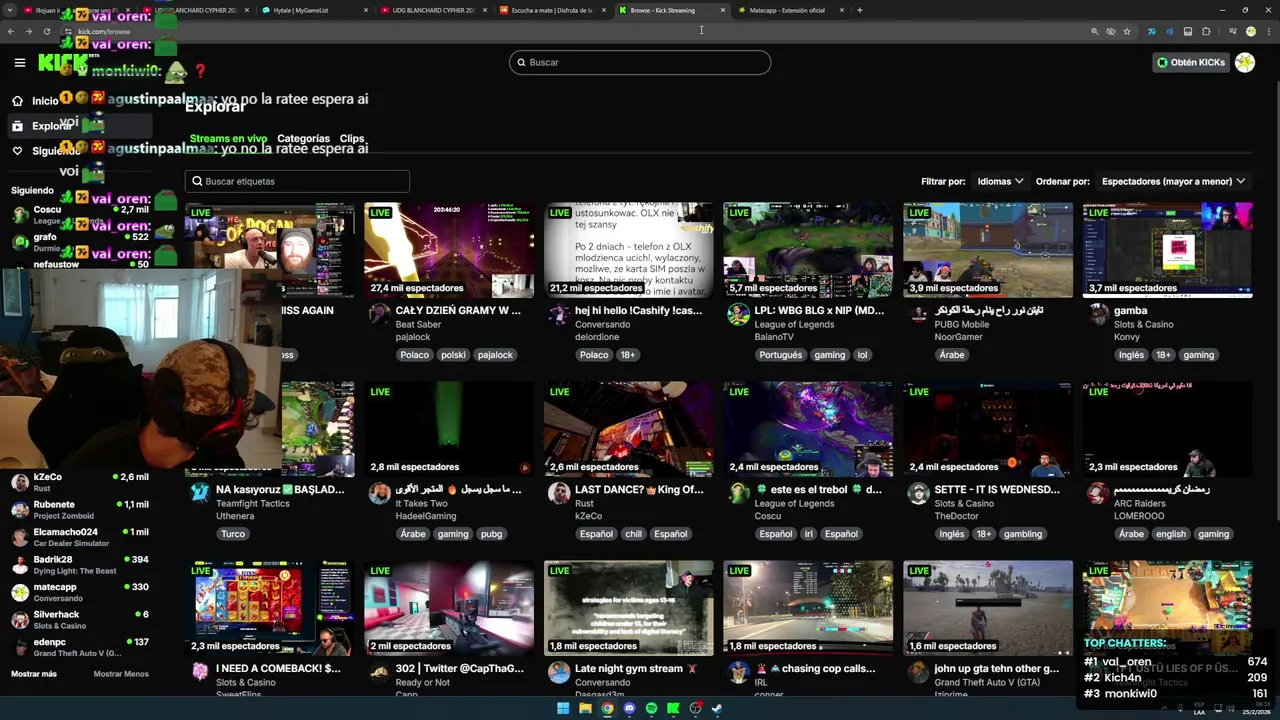This screenshot has height=720, width=1280.
Task: Click the Kick app icon in taskbar
Action: [x=673, y=708]
